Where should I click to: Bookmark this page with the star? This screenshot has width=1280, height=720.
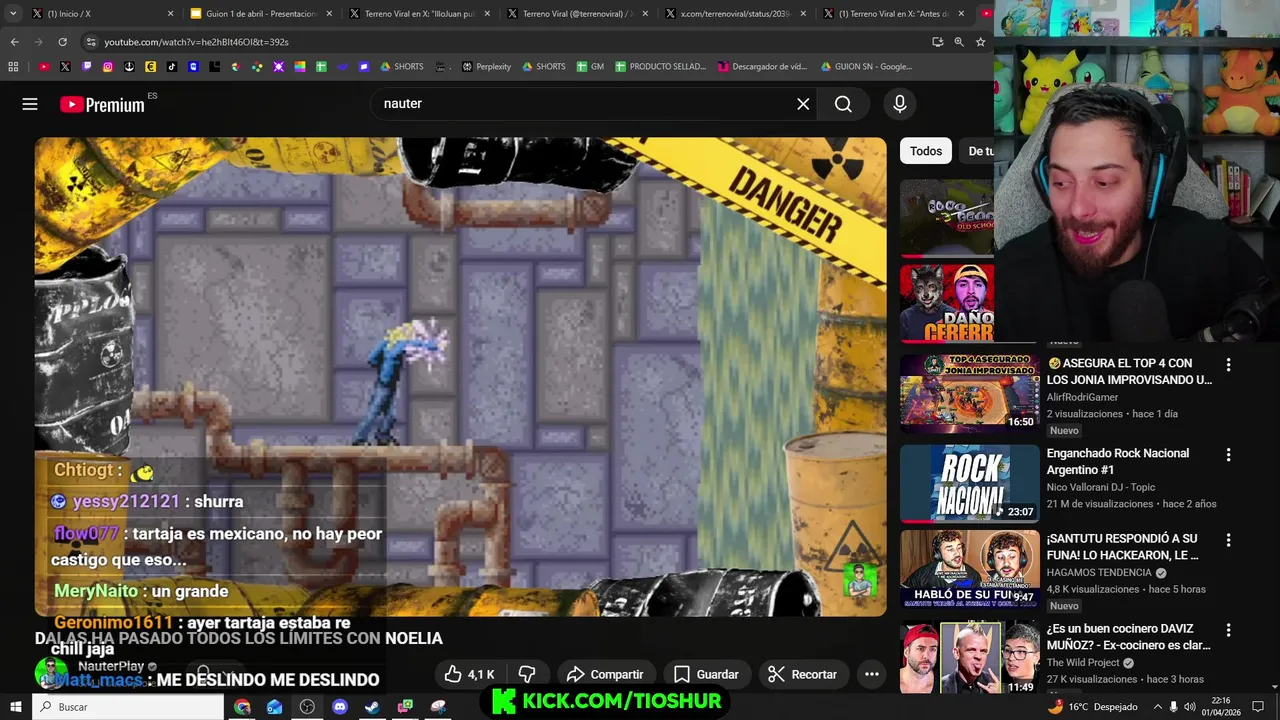pyautogui.click(x=980, y=42)
